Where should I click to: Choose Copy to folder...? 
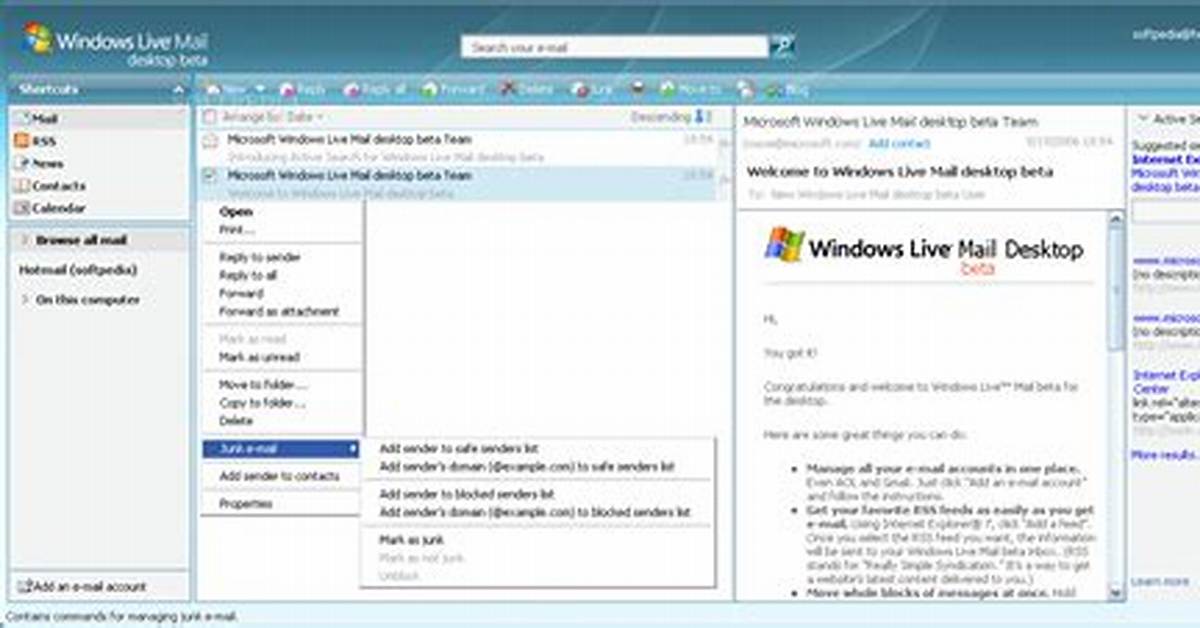coord(262,403)
